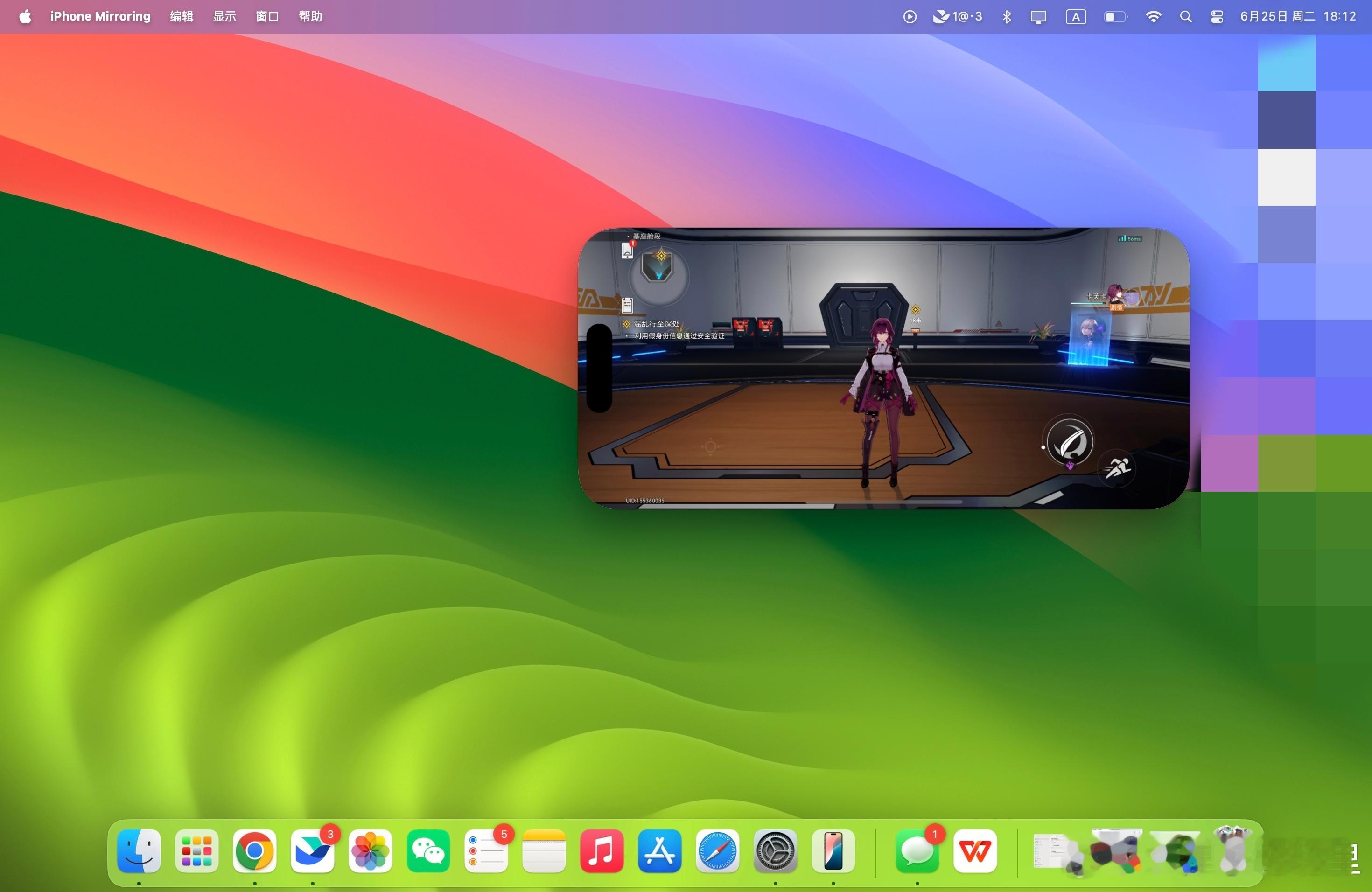Viewport: 1372px width, 892px height.
Task: Restore the minimized browser window thumbnail in Dock
Action: pos(1116,850)
